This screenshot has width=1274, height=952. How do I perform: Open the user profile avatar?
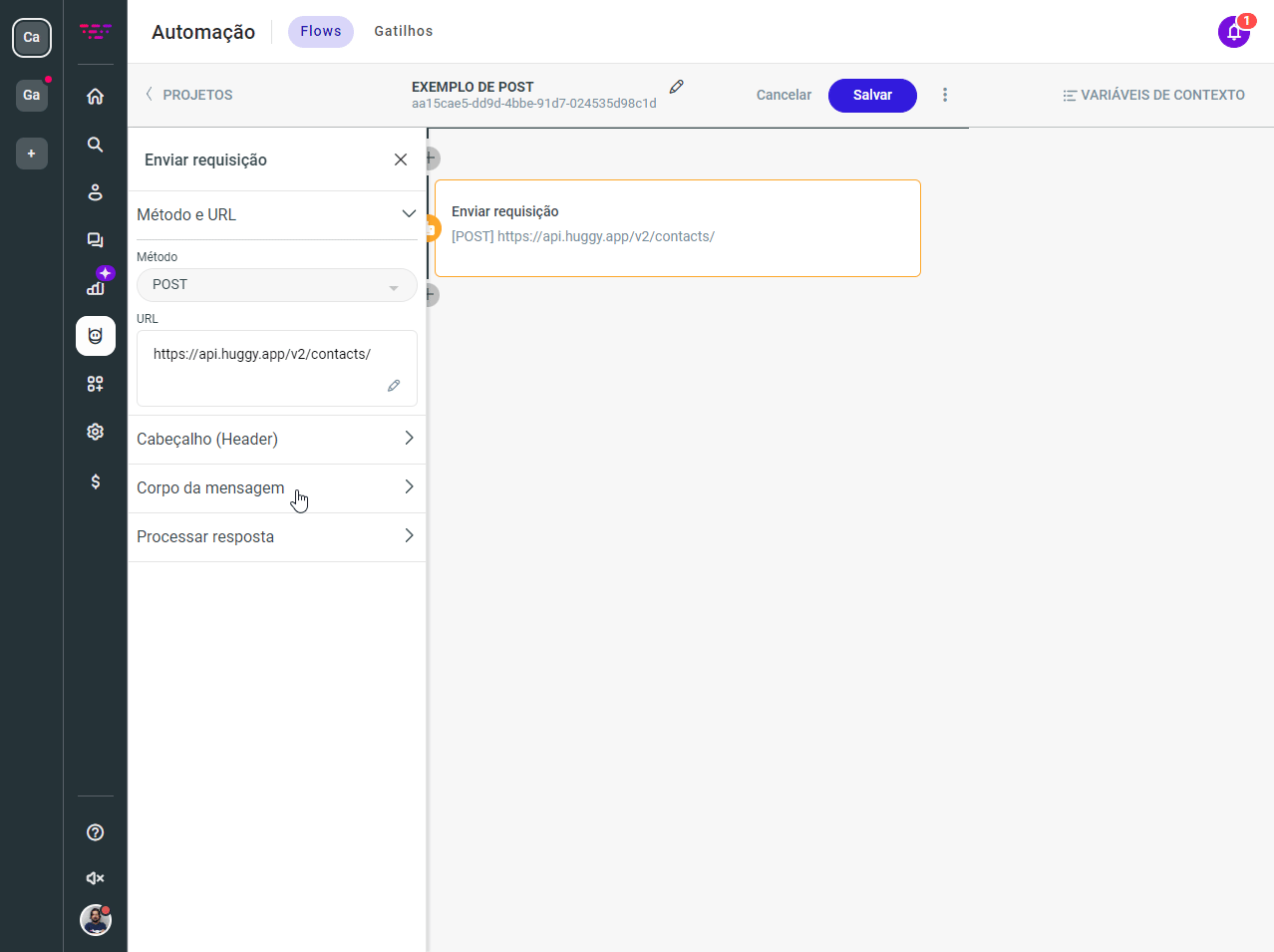click(x=96, y=920)
